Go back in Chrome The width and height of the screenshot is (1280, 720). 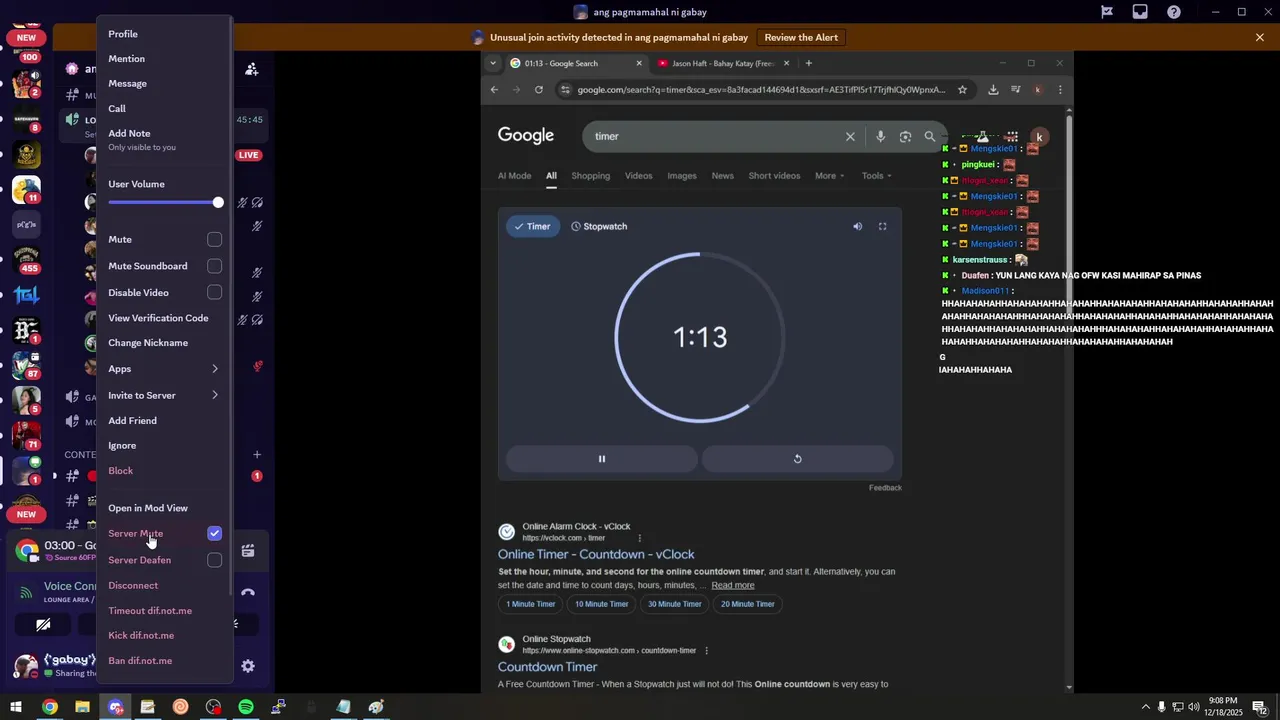[494, 90]
